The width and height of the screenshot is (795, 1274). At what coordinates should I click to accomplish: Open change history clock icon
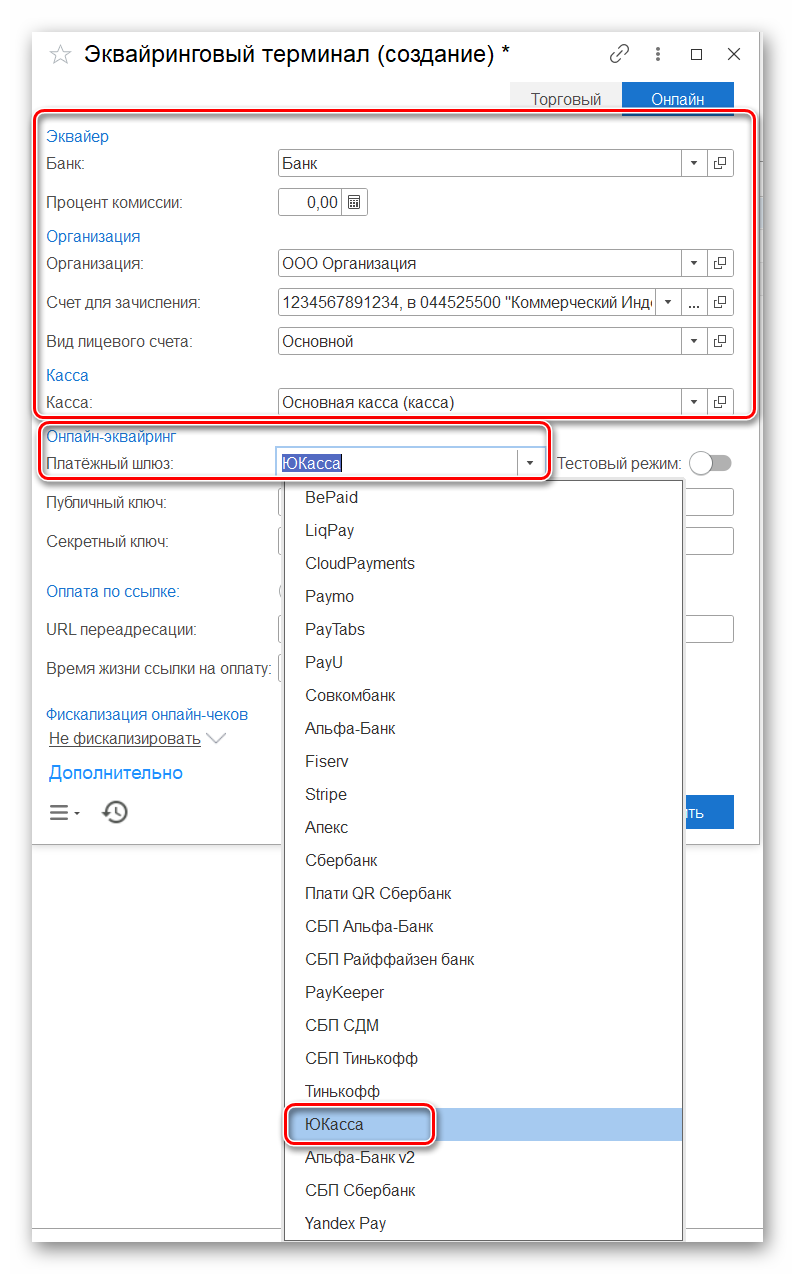click(115, 812)
